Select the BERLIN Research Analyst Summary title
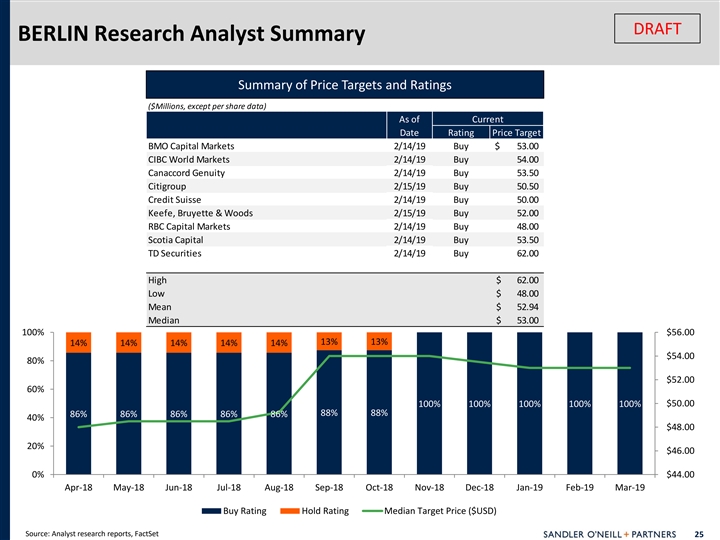 tap(187, 35)
